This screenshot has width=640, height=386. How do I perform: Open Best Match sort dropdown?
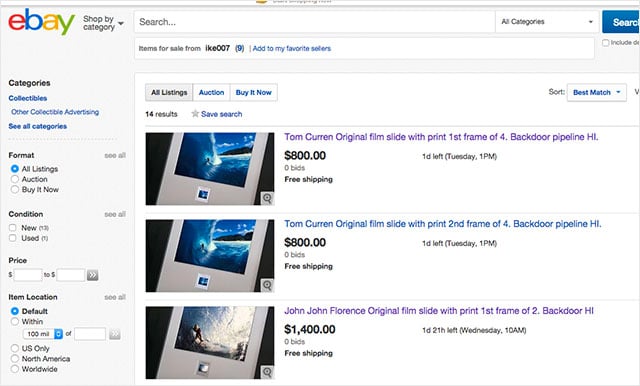click(597, 92)
